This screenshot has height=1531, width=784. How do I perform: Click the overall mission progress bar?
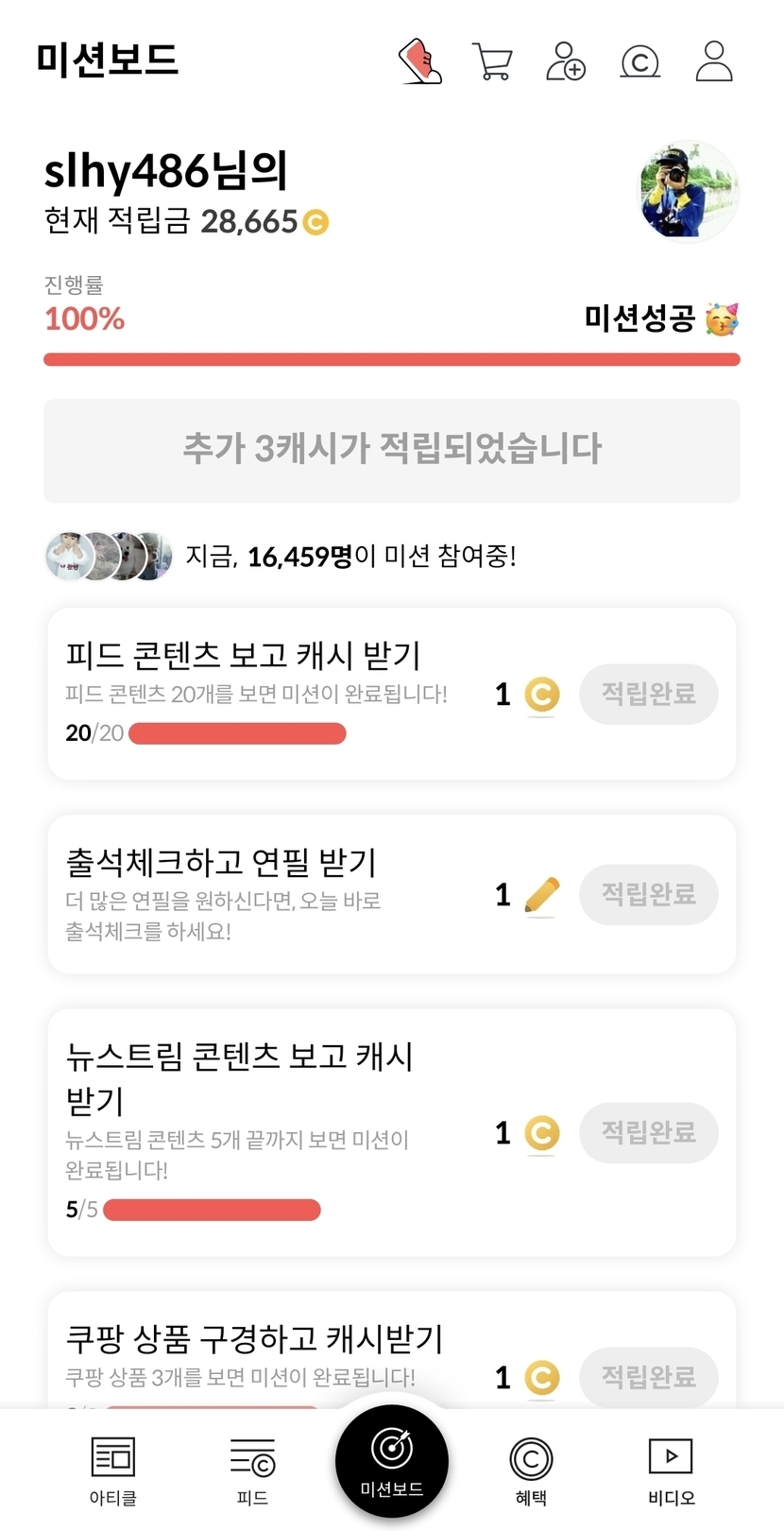[392, 359]
